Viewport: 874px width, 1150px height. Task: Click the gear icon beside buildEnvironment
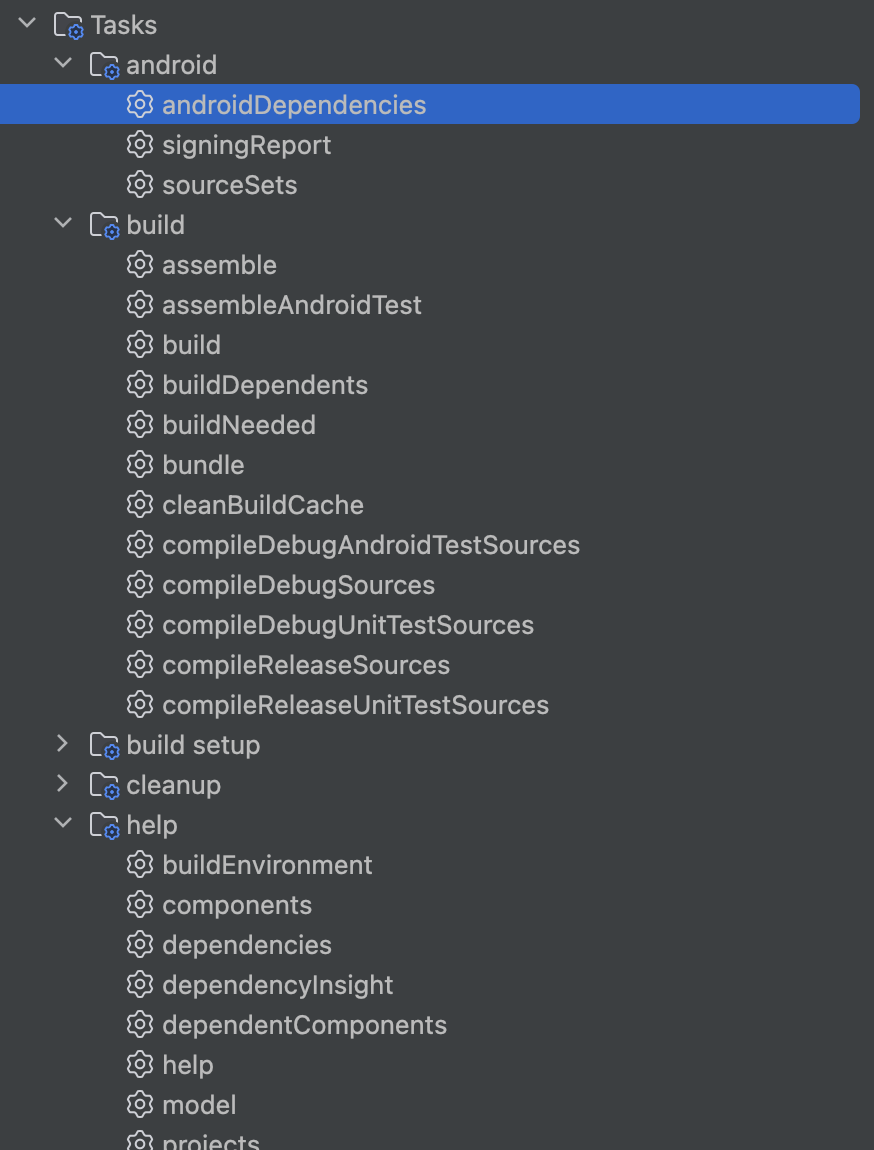coord(141,864)
